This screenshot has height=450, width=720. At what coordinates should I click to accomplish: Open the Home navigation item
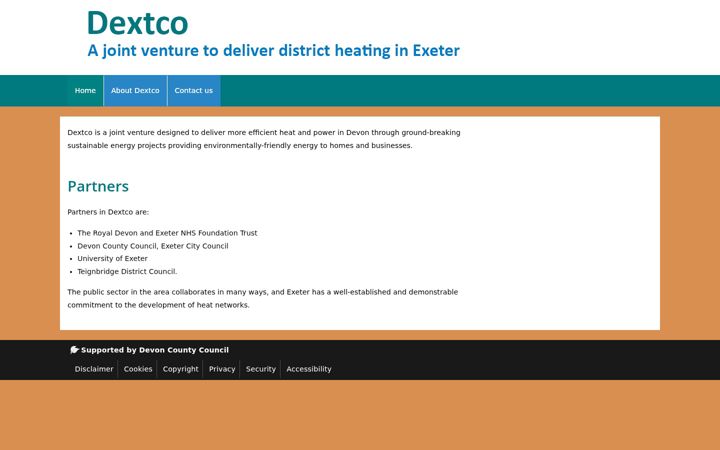click(85, 90)
